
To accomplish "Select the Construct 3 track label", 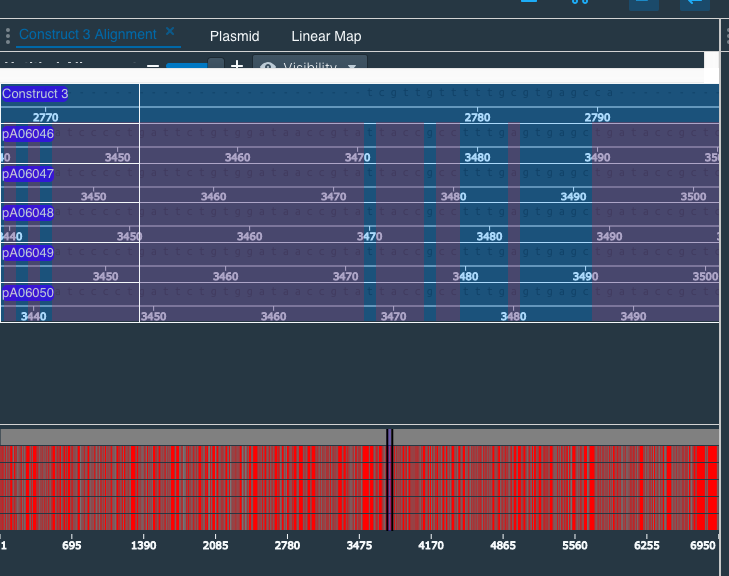I will [35, 94].
